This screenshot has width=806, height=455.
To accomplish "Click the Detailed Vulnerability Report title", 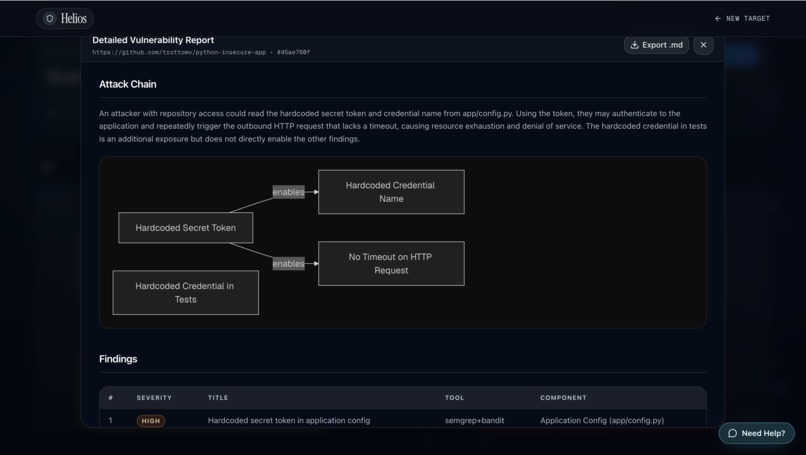I will coord(153,40).
